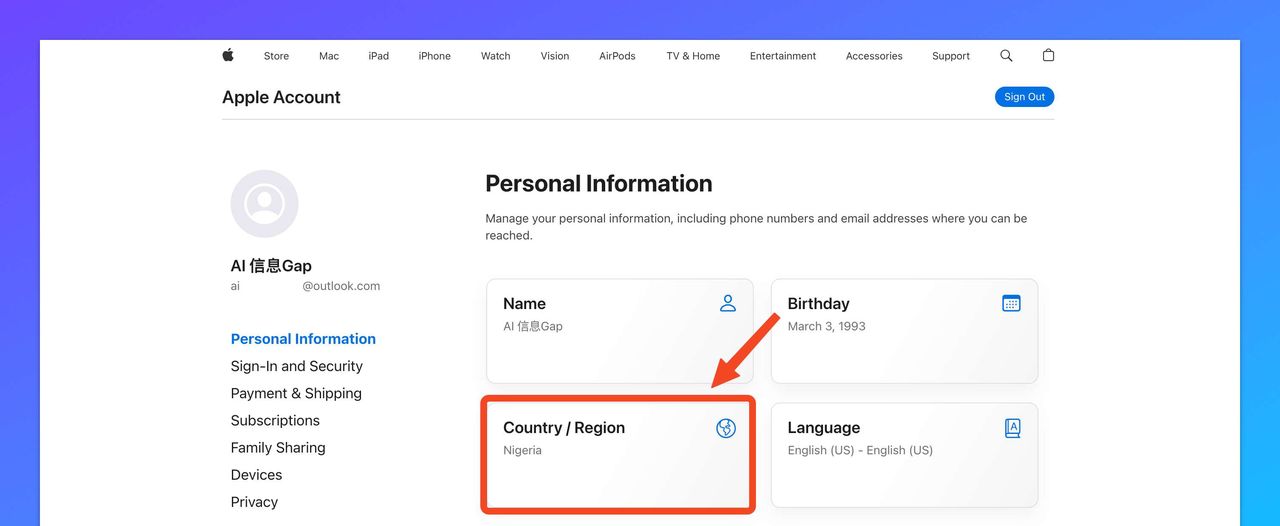The height and width of the screenshot is (526, 1280).
Task: Open the Store menu
Action: pos(276,56)
